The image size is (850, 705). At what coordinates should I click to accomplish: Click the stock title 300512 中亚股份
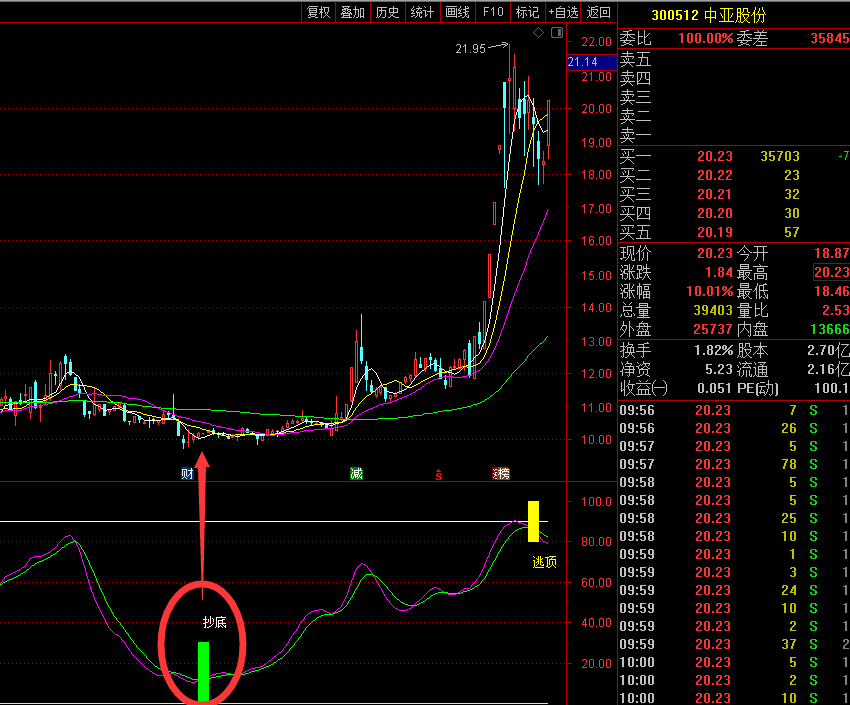(x=709, y=15)
